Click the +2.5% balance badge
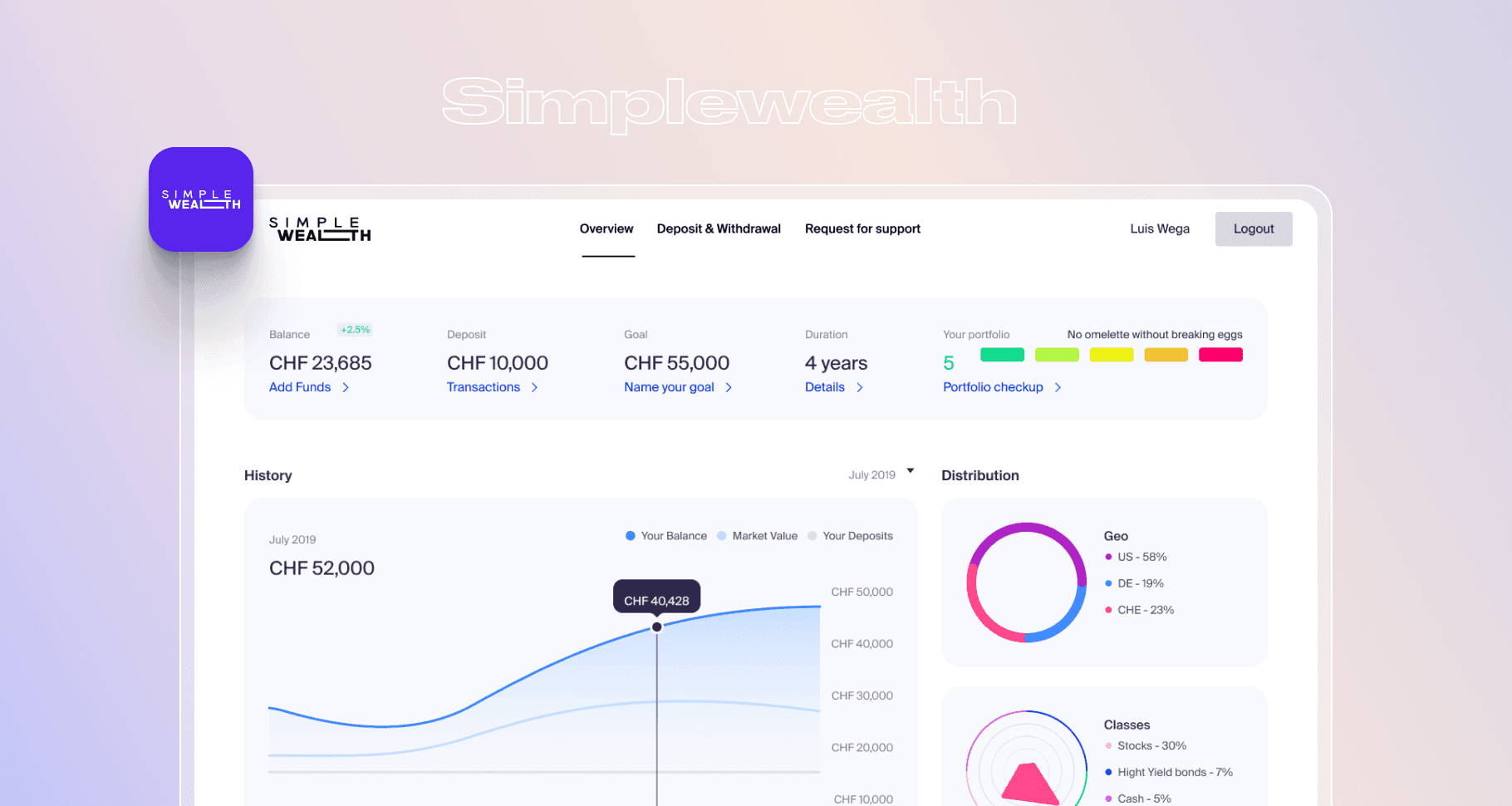This screenshot has height=806, width=1512. point(355,330)
